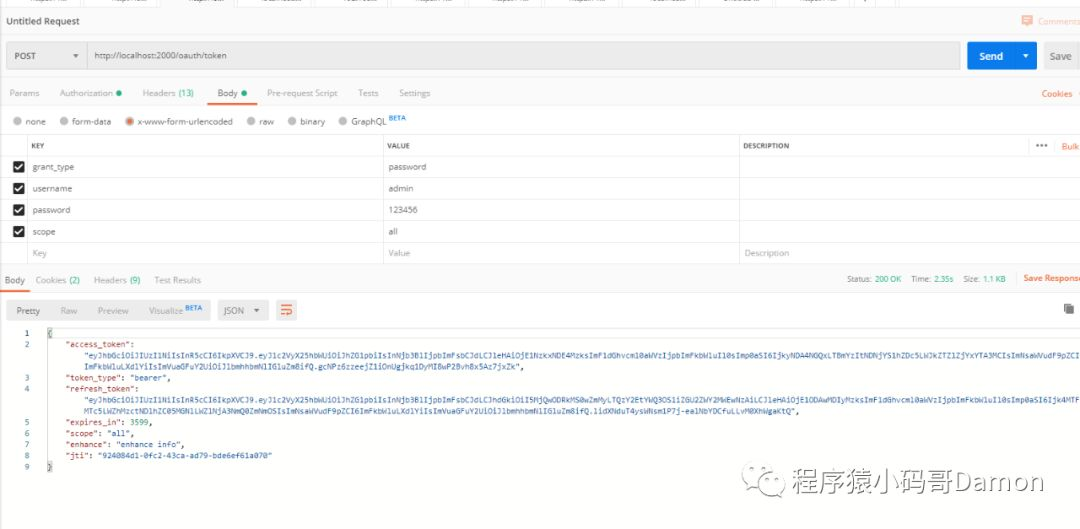Click the "expires_in" response line
Viewport: 1080px width, 529px height.
coord(108,422)
